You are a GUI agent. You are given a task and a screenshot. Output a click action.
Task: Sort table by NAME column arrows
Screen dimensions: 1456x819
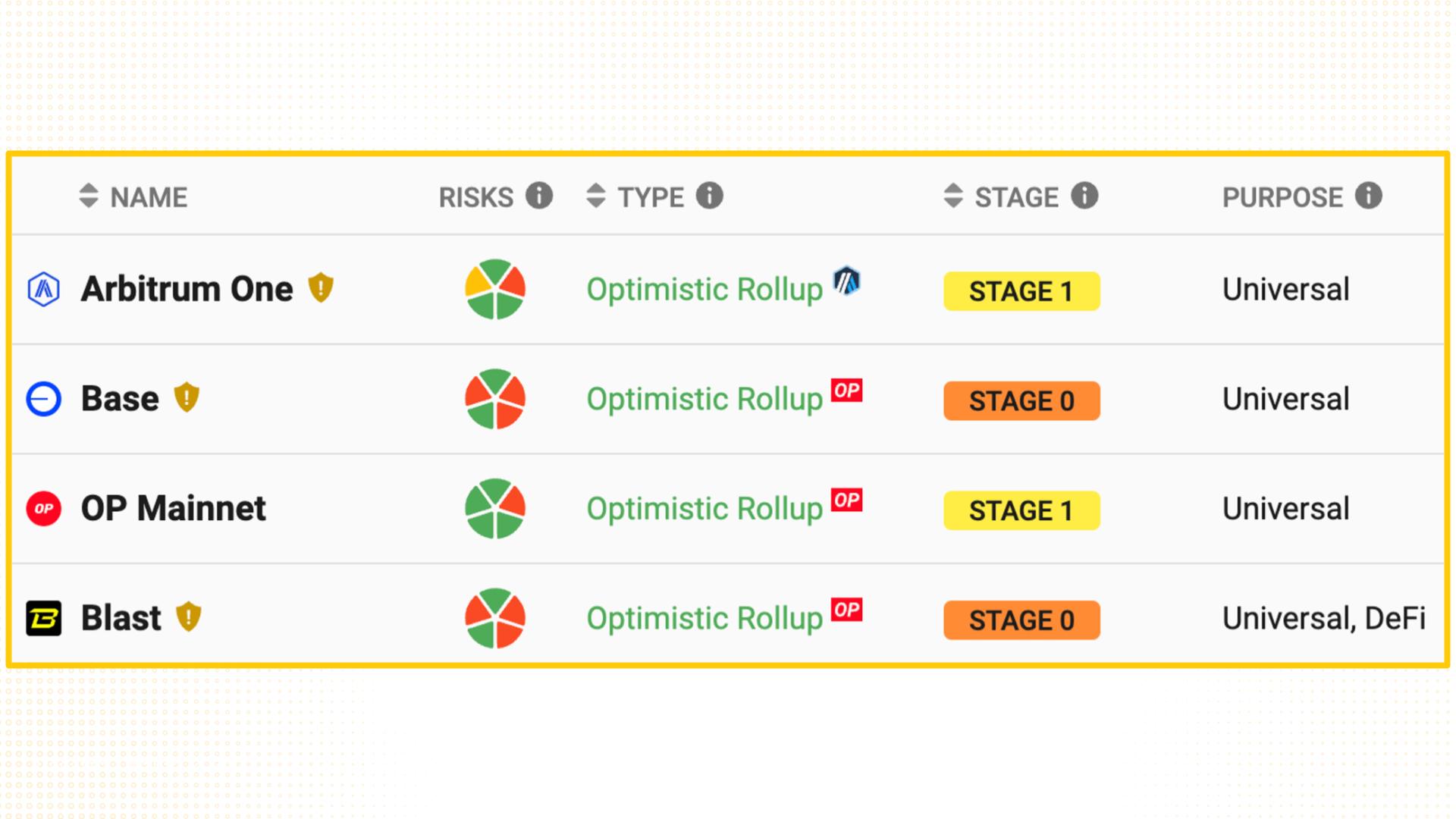[x=89, y=196]
